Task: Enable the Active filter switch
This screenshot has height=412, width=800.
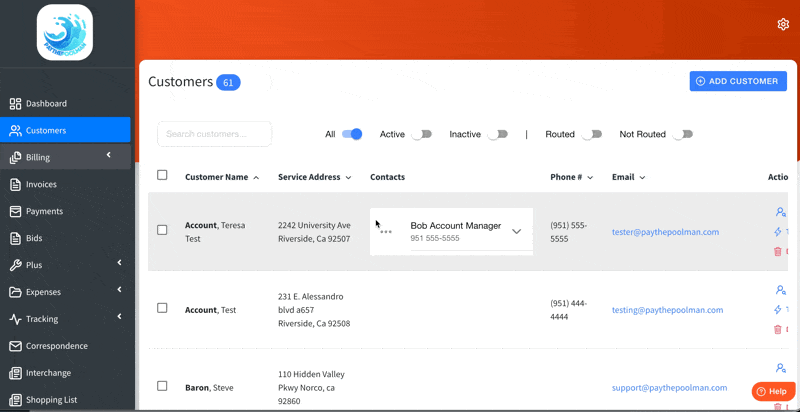Action: (422, 134)
